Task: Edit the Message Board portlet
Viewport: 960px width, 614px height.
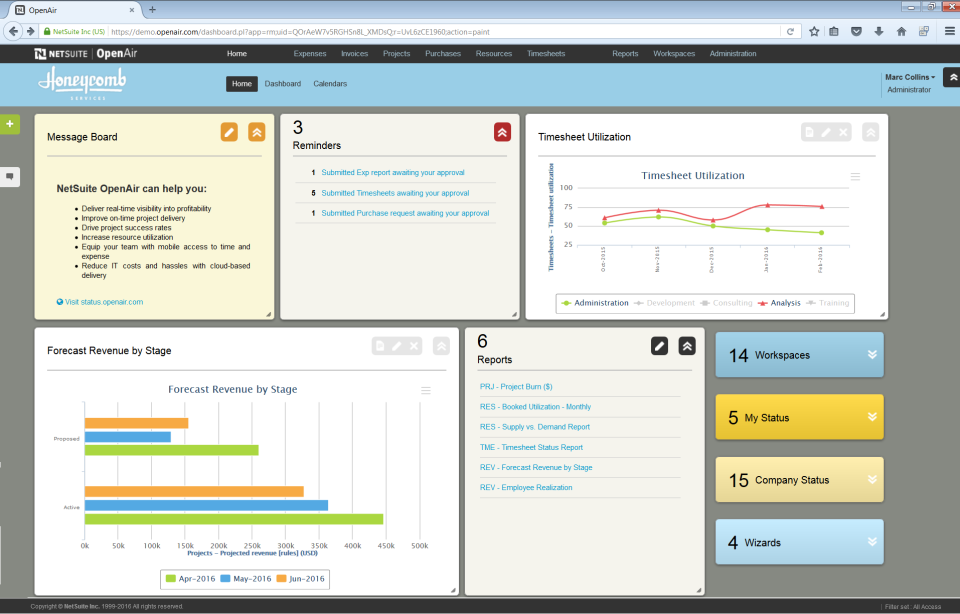Action: [x=228, y=131]
